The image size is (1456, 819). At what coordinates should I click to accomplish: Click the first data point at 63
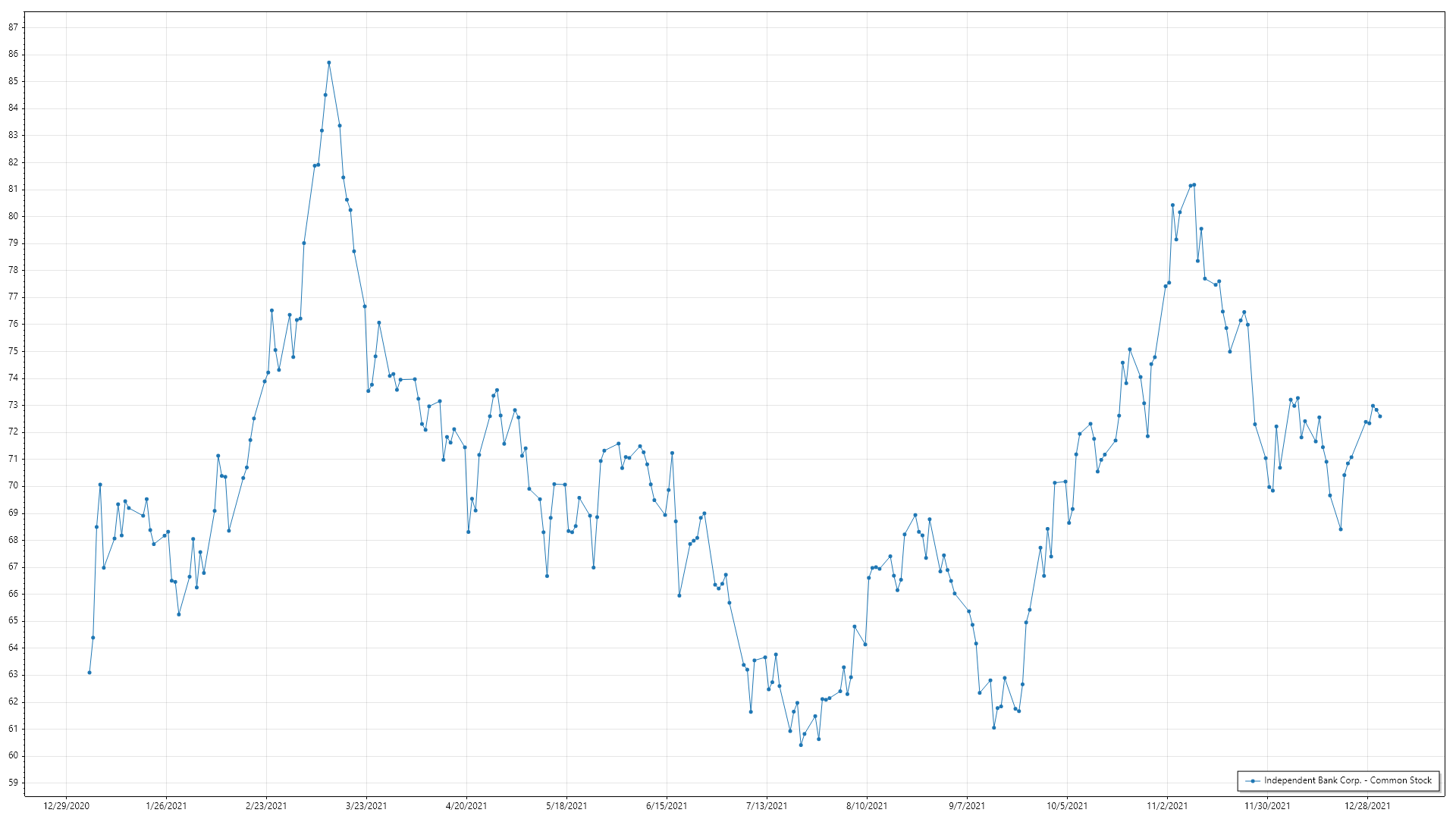point(89,673)
